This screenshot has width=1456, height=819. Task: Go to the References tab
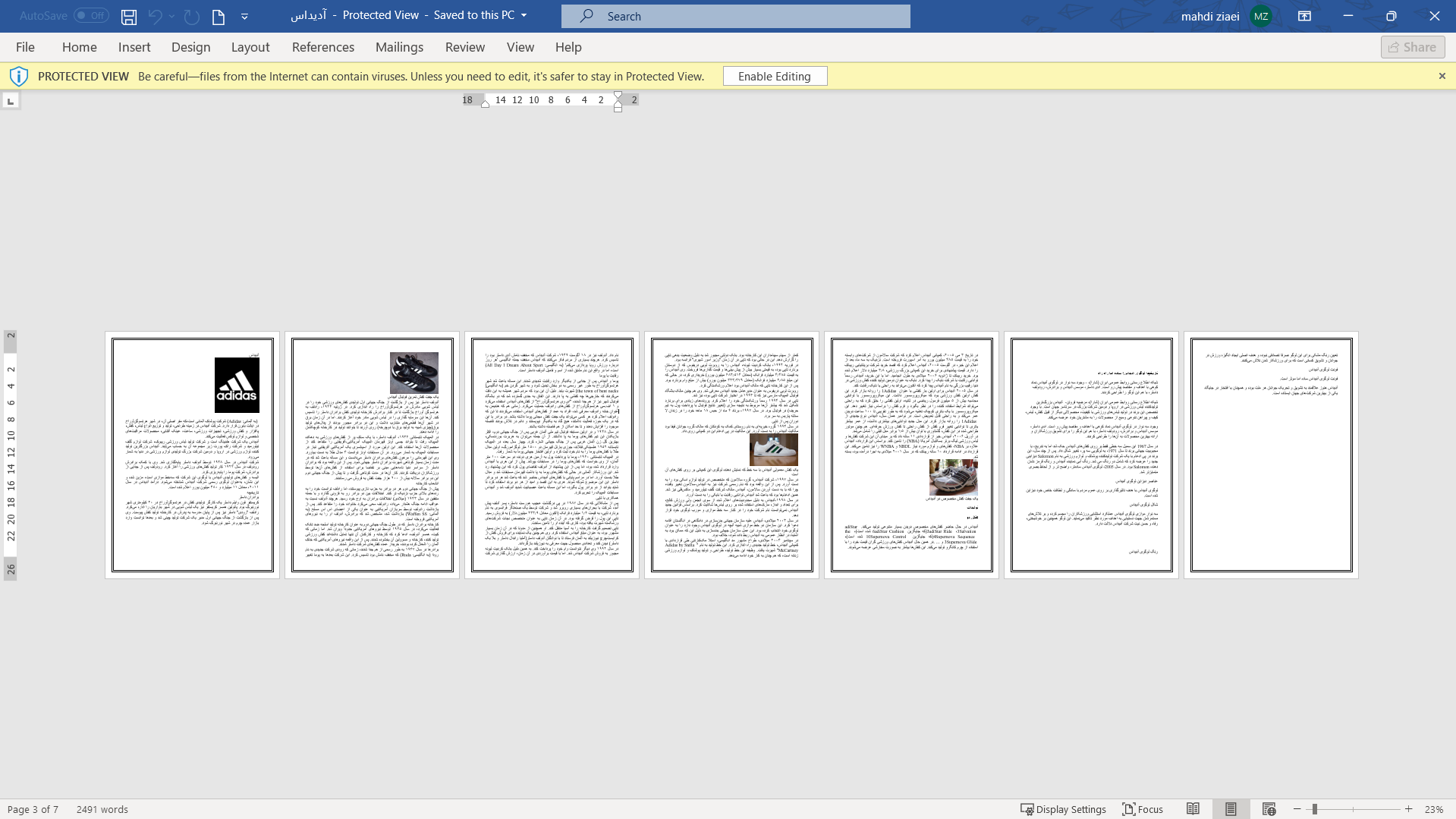tap(323, 47)
